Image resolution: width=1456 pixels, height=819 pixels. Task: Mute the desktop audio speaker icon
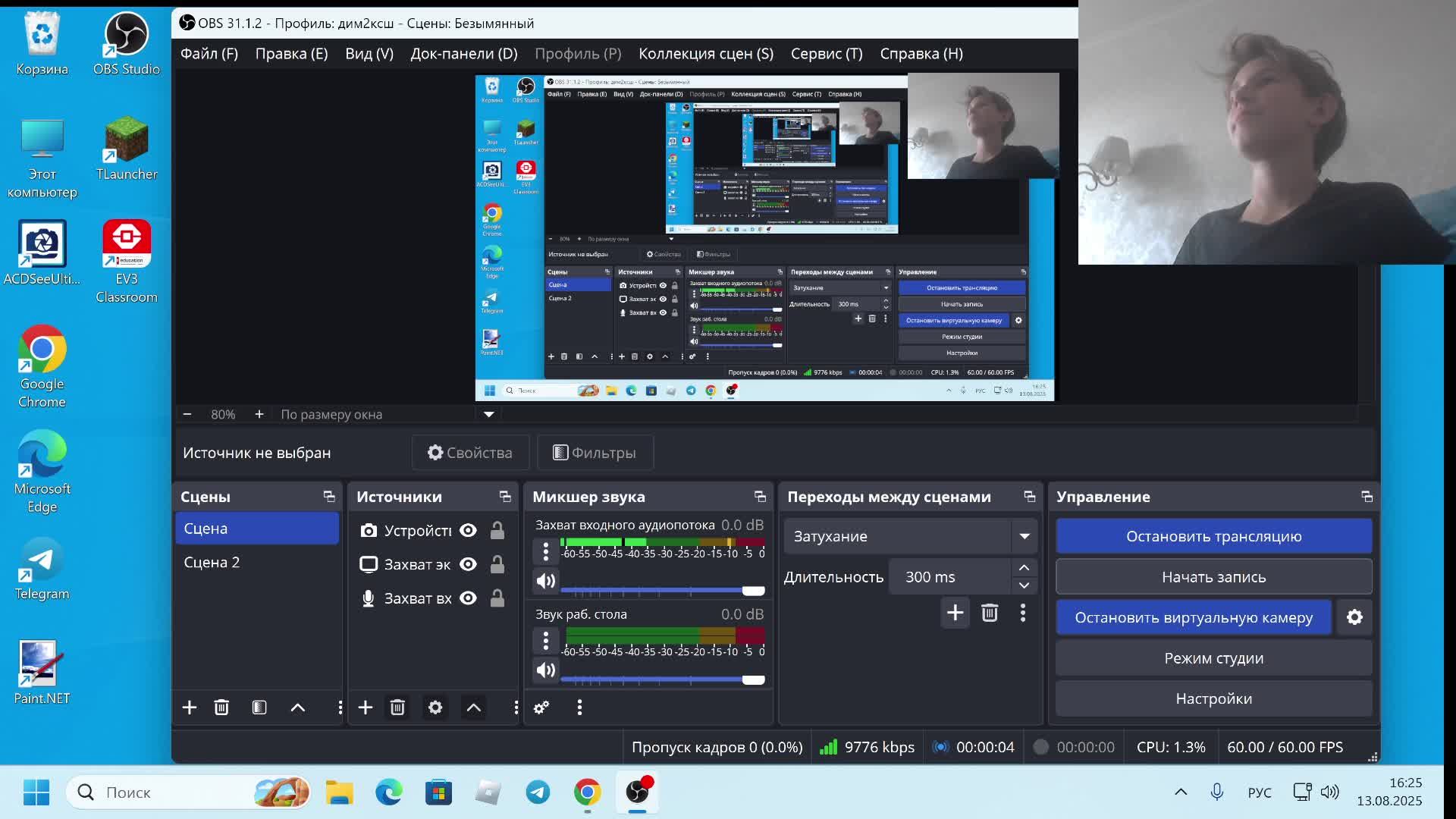tap(546, 670)
